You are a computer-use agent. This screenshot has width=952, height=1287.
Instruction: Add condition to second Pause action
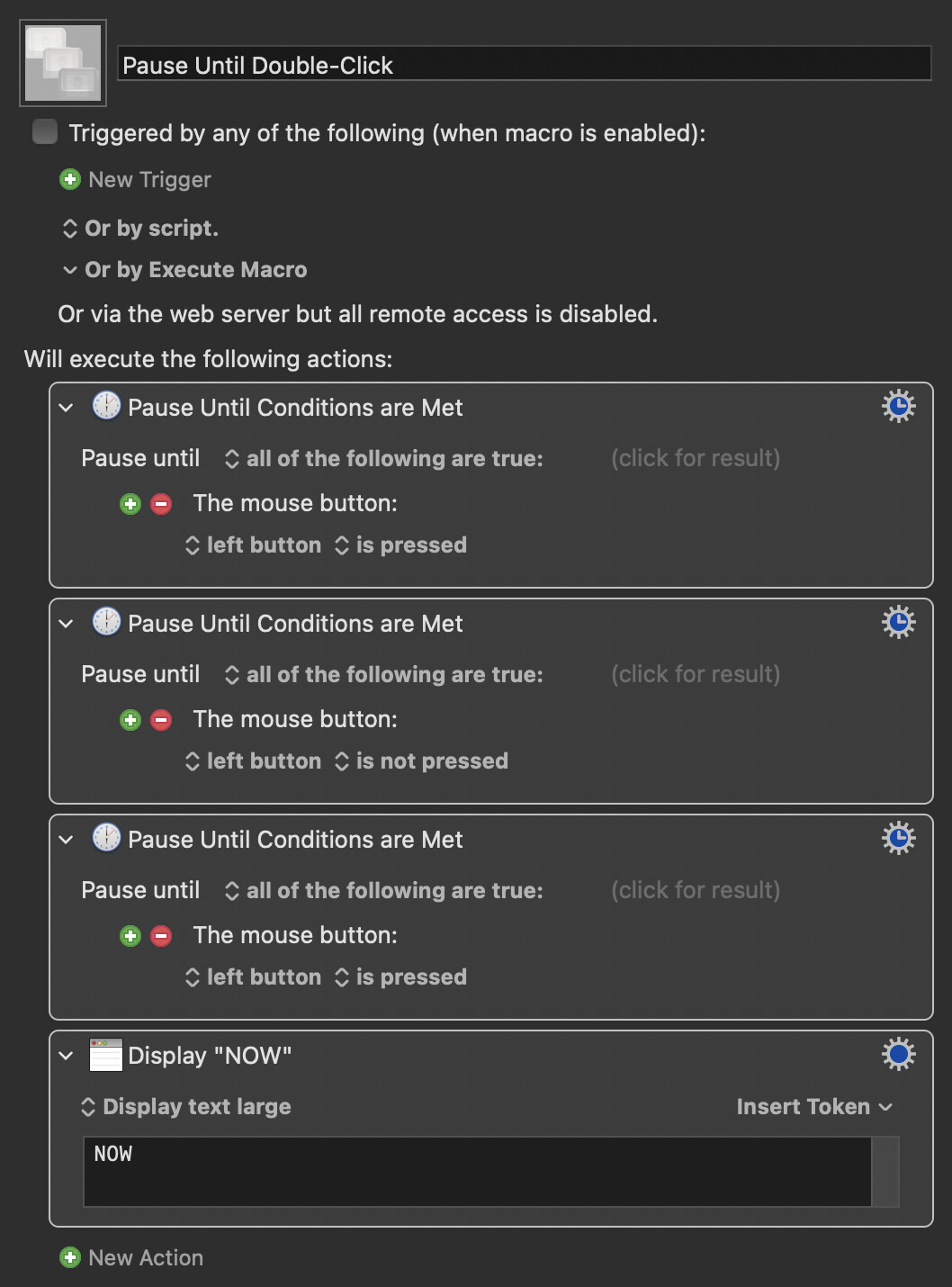point(130,720)
